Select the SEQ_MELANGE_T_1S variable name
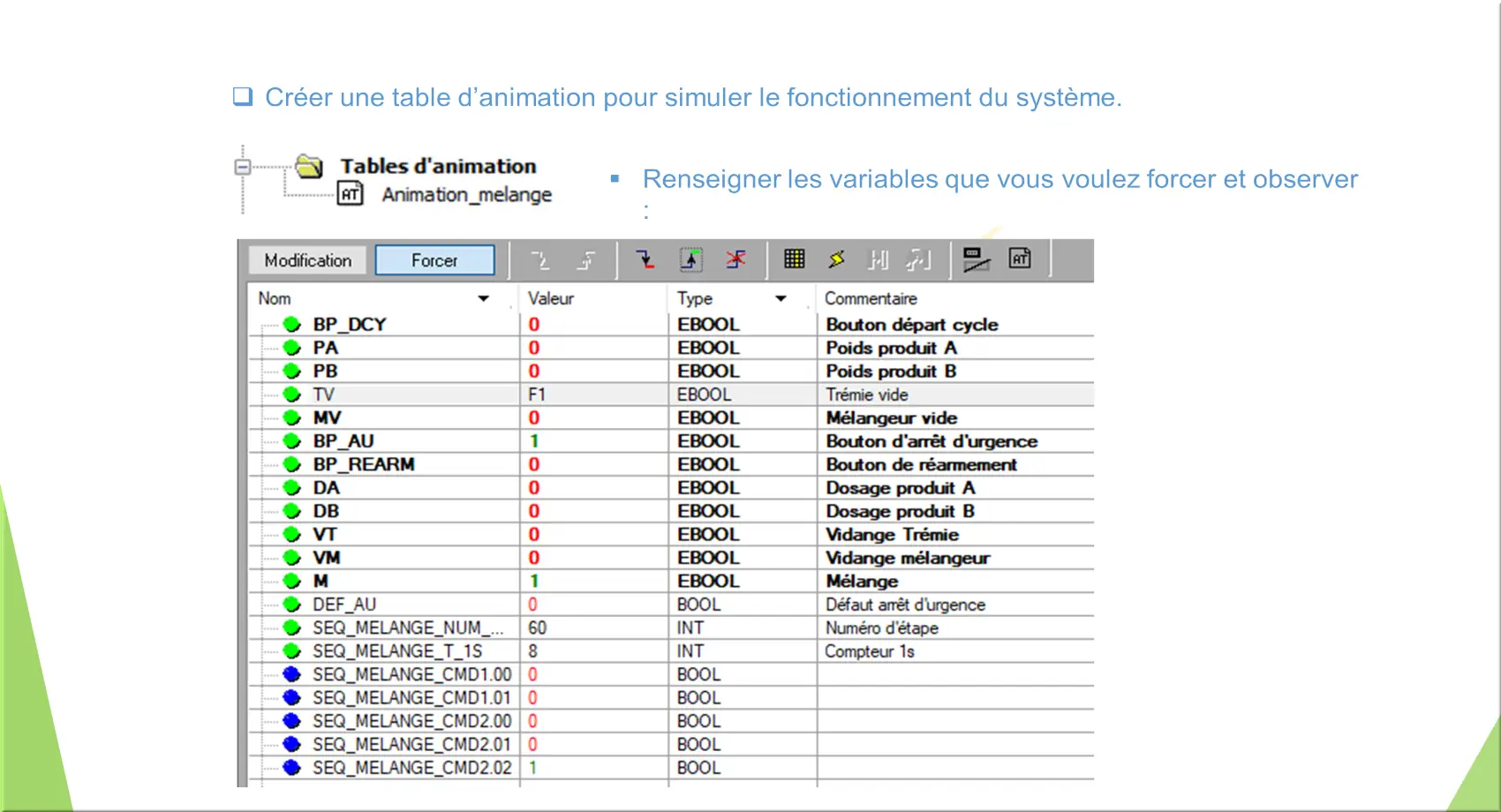The width and height of the screenshot is (1501, 812). click(397, 651)
